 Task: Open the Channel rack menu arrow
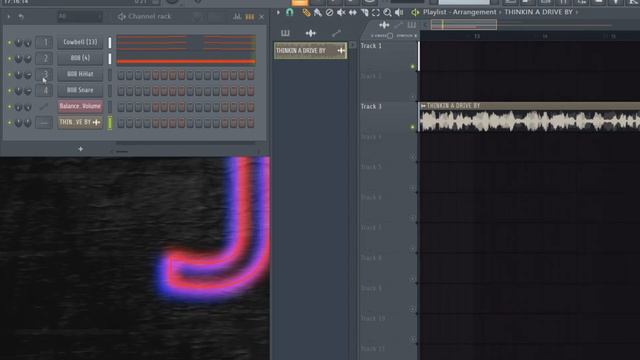[9, 17]
